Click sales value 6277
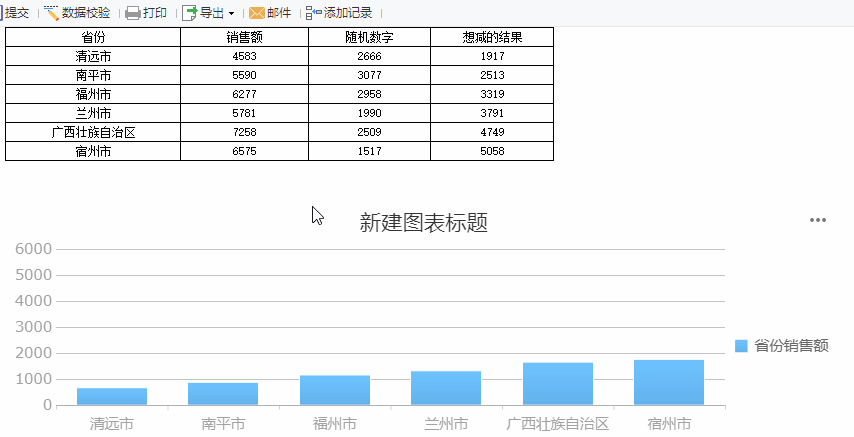Viewport: 854px width, 437px height. pos(245,94)
